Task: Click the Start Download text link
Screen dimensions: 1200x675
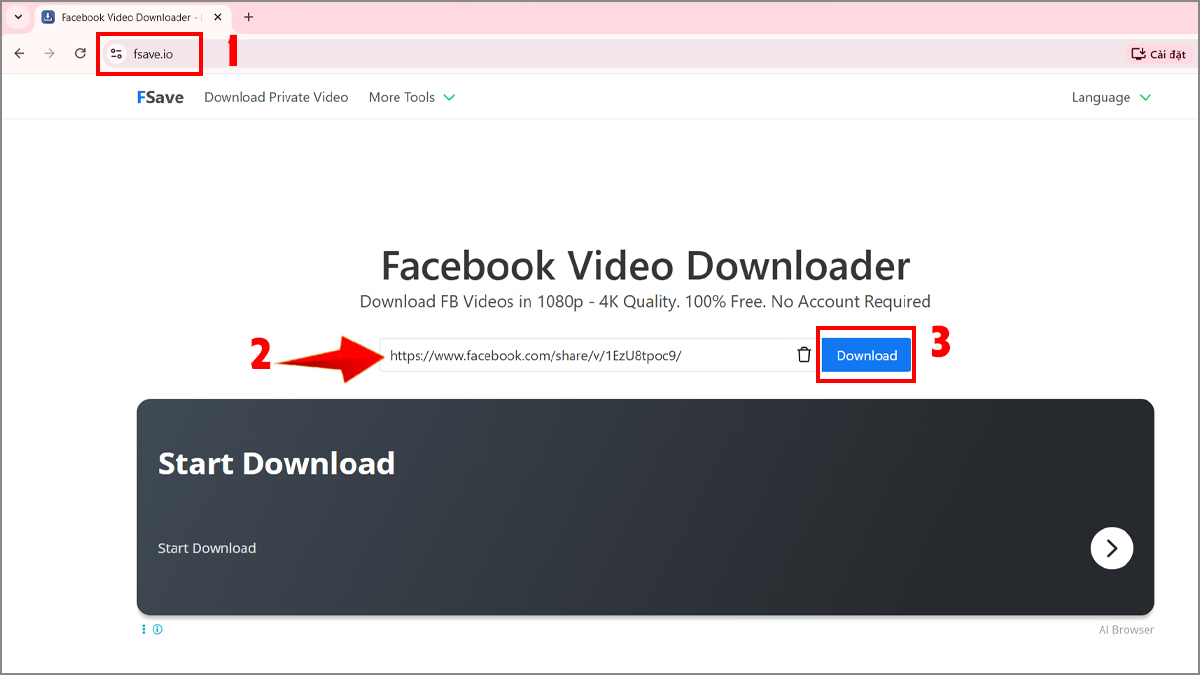Action: (x=206, y=548)
